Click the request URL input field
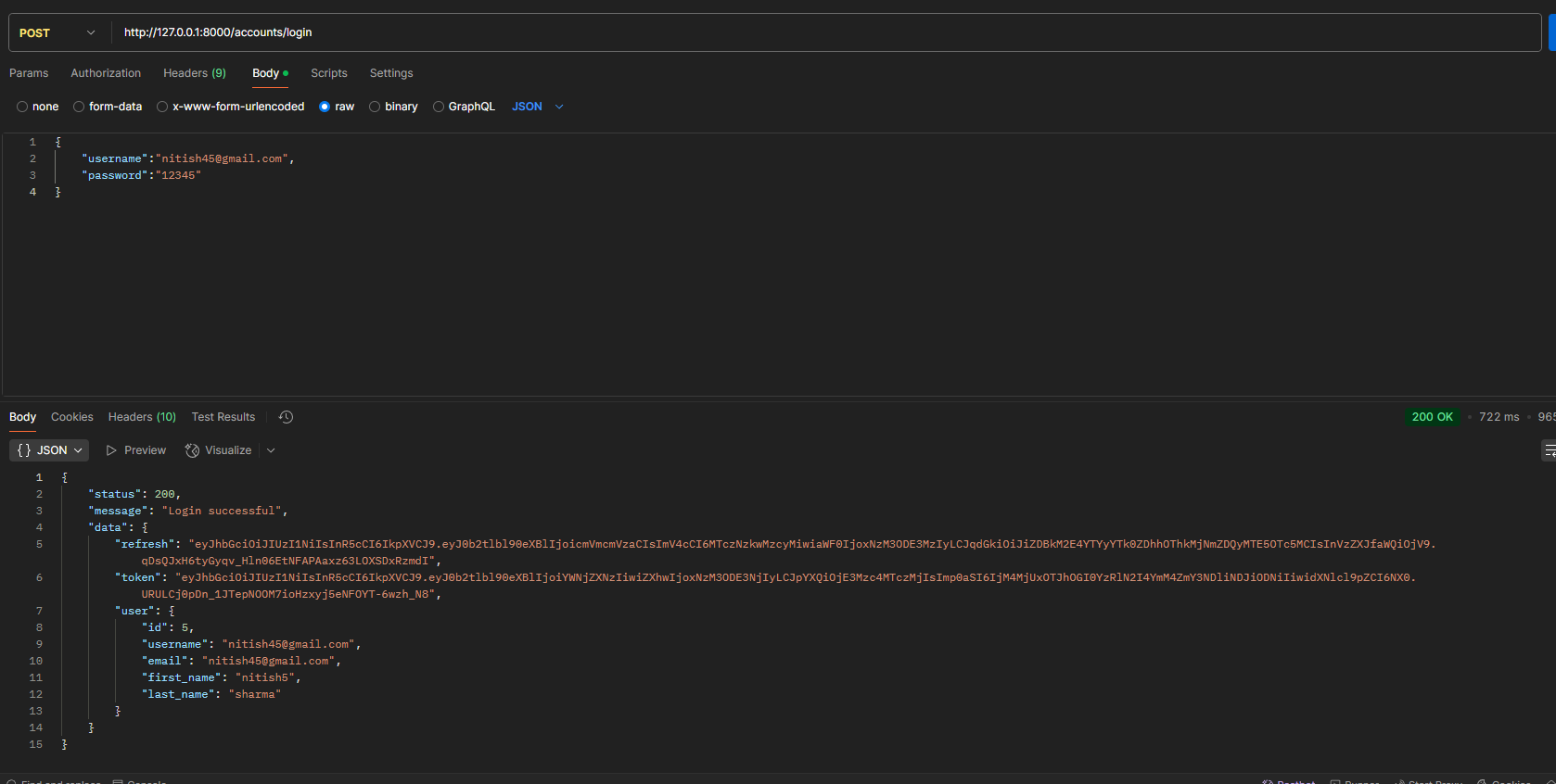This screenshot has height=784, width=1556. [825, 32]
